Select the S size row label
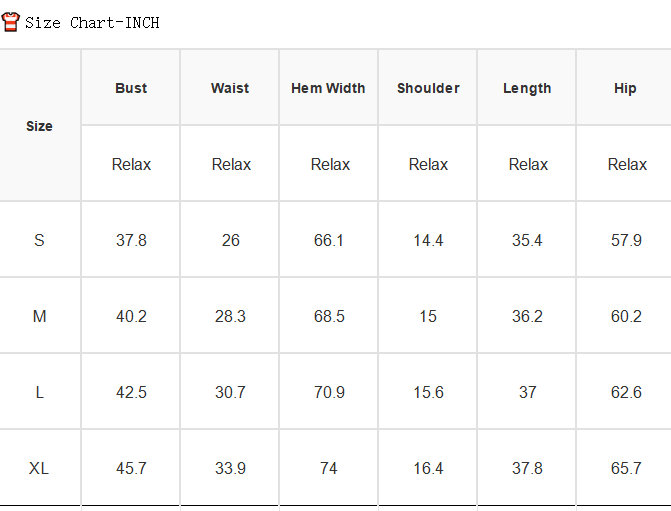The image size is (671, 511). coord(39,240)
